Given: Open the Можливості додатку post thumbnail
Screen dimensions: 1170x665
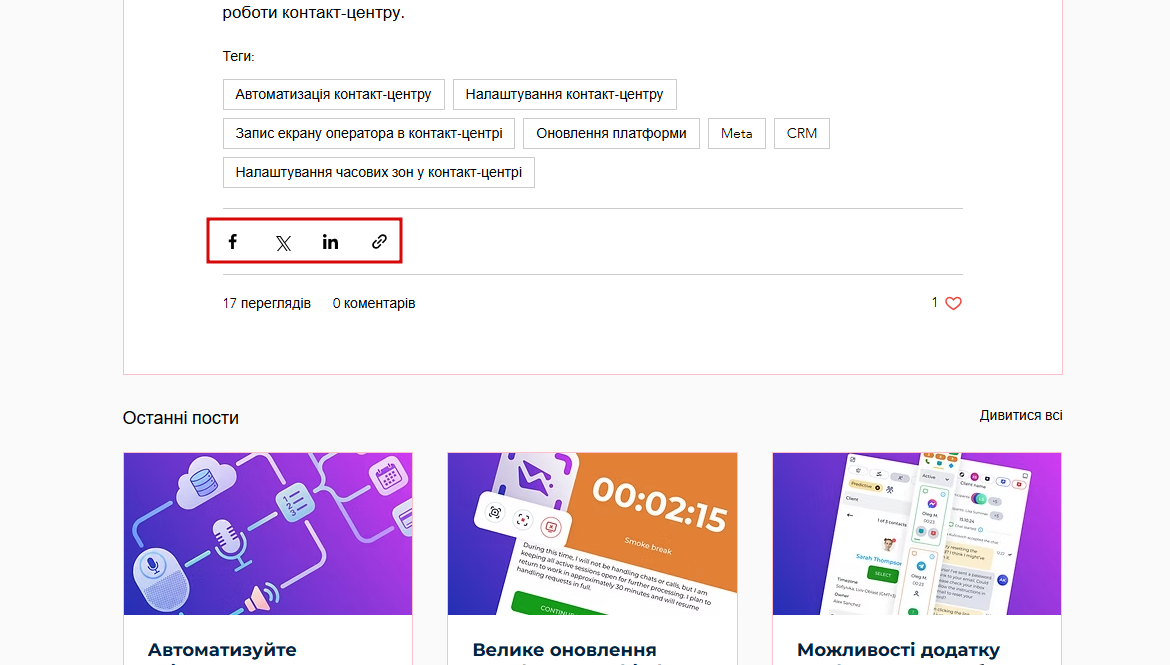Looking at the screenshot, I should (x=917, y=534).
